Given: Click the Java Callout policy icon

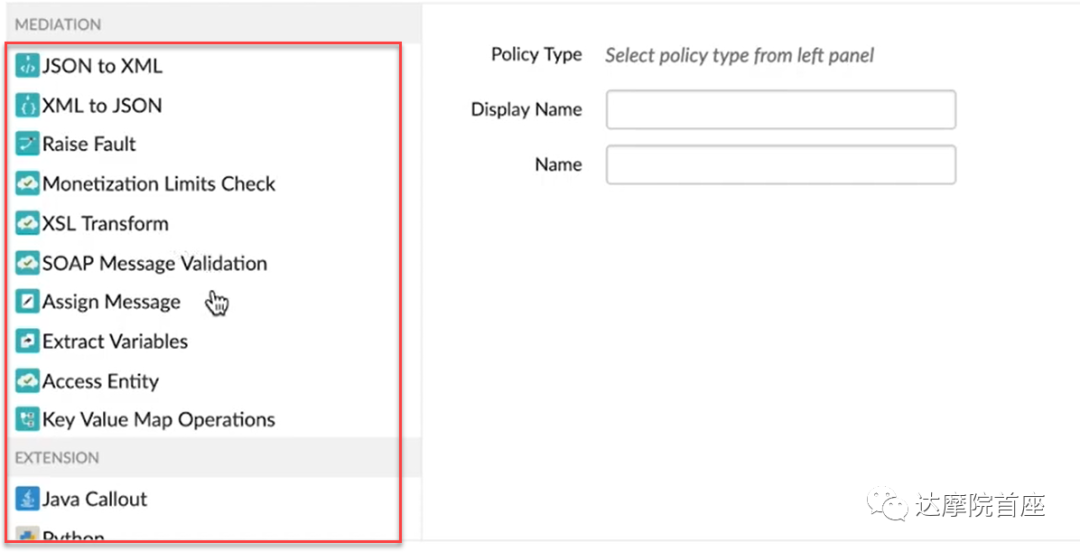Looking at the screenshot, I should click(x=27, y=499).
